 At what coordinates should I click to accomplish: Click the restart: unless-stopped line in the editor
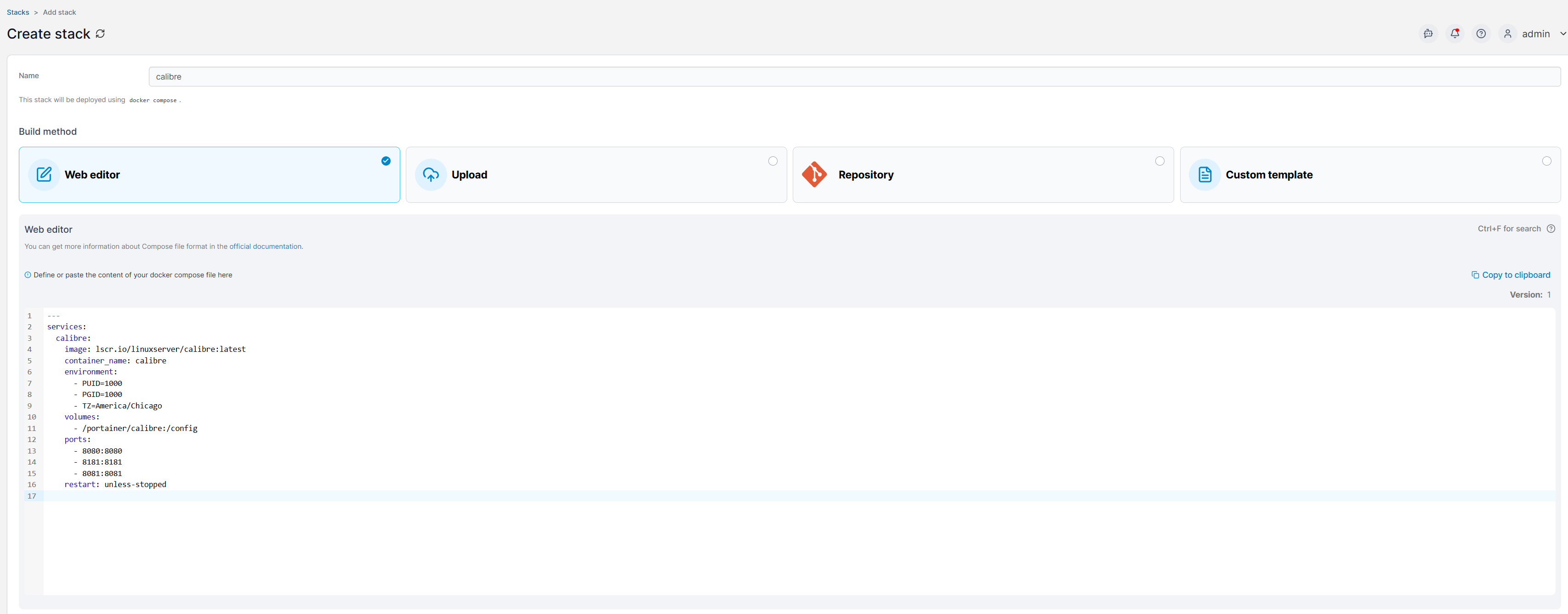click(116, 485)
